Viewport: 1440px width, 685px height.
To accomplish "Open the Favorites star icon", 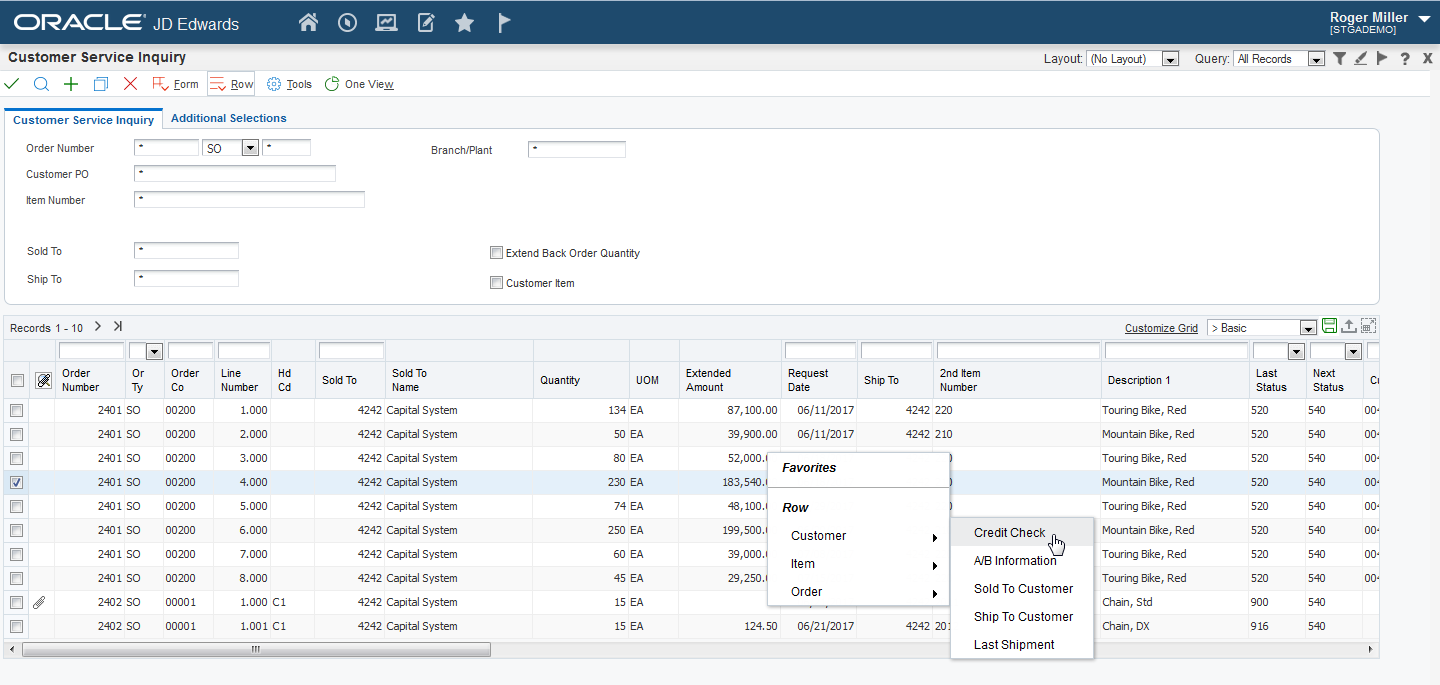I will (x=464, y=22).
